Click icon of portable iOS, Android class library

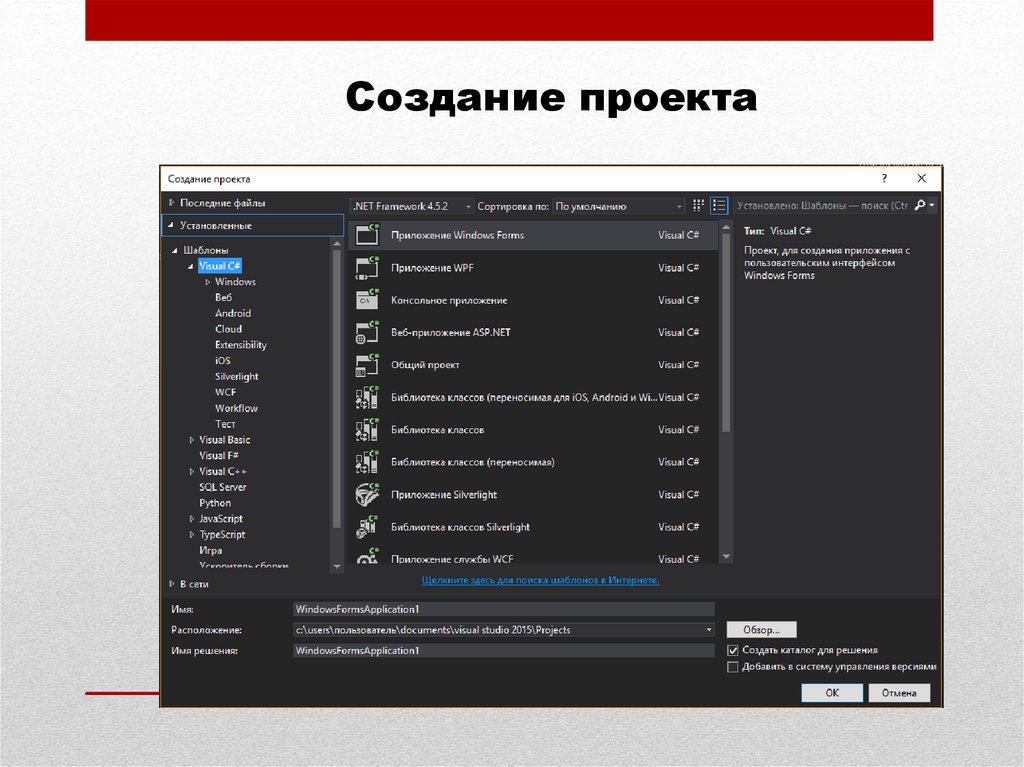coord(367,397)
